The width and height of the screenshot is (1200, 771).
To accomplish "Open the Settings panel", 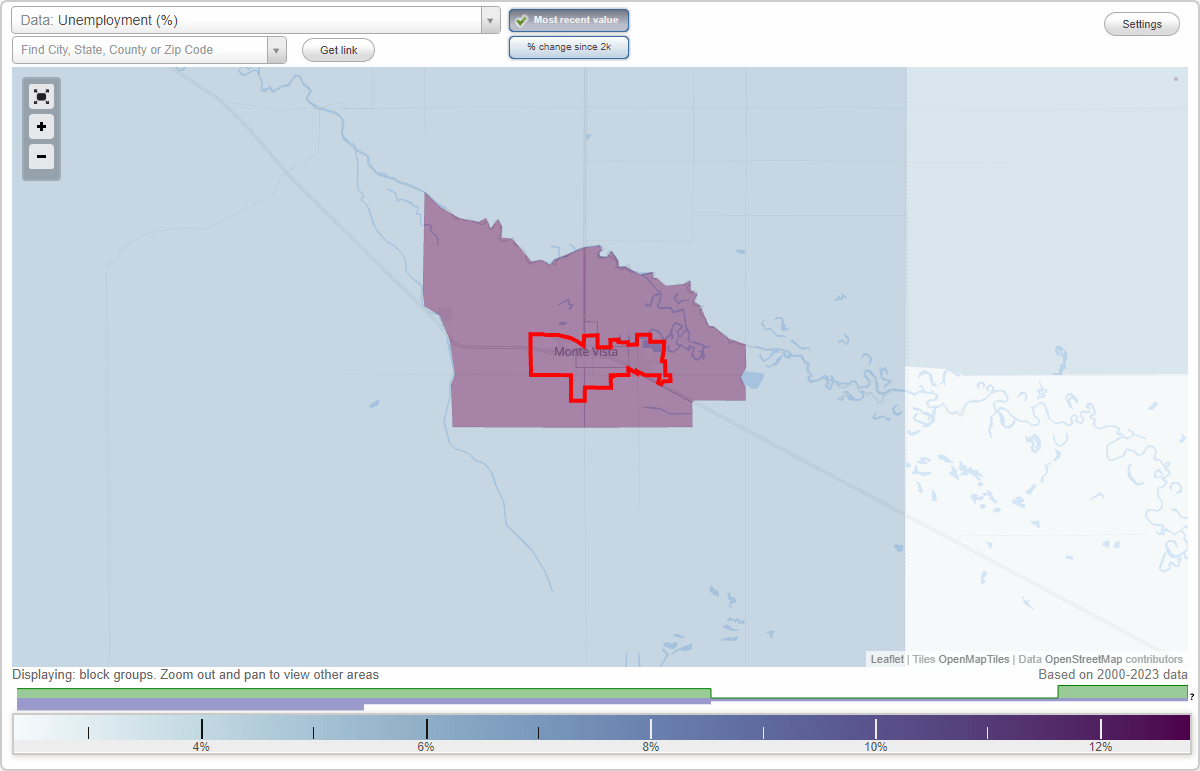I will pyautogui.click(x=1141, y=23).
